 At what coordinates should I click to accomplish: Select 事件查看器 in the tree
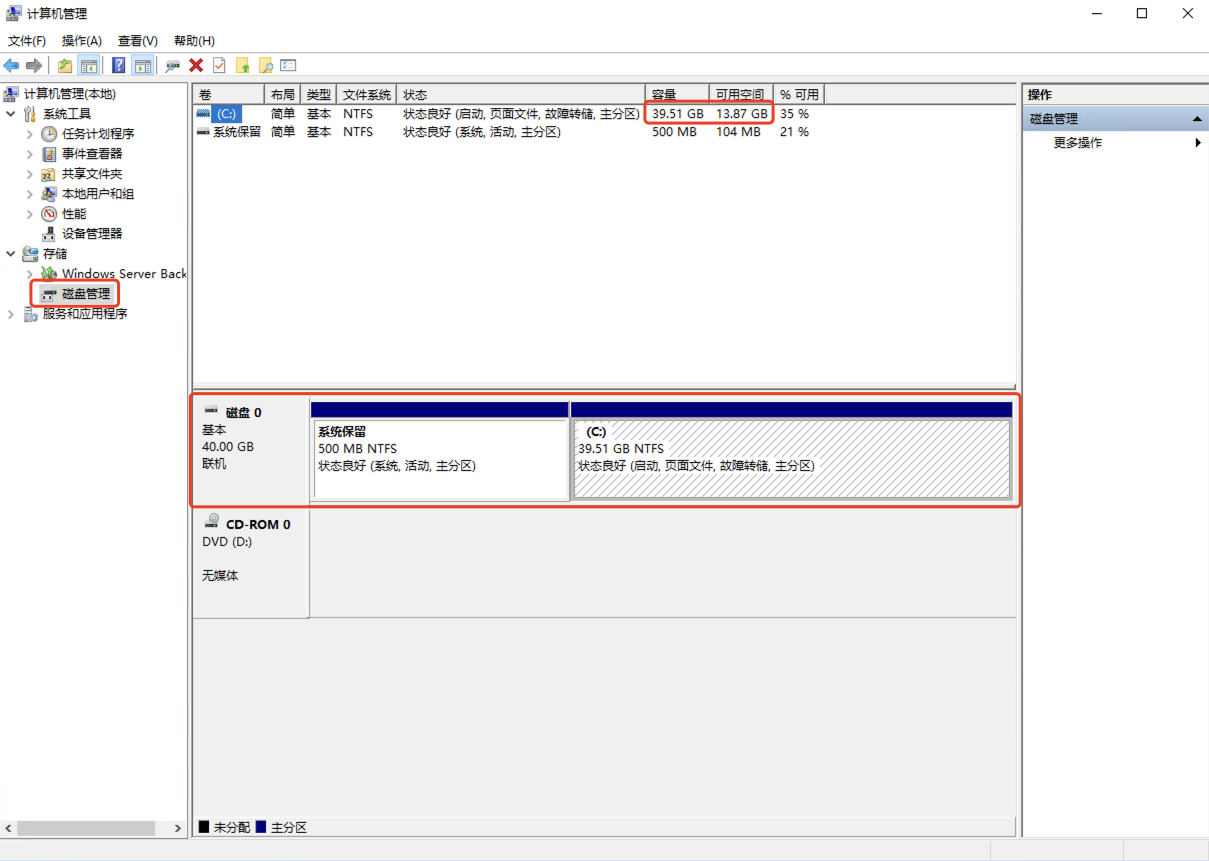click(x=92, y=154)
